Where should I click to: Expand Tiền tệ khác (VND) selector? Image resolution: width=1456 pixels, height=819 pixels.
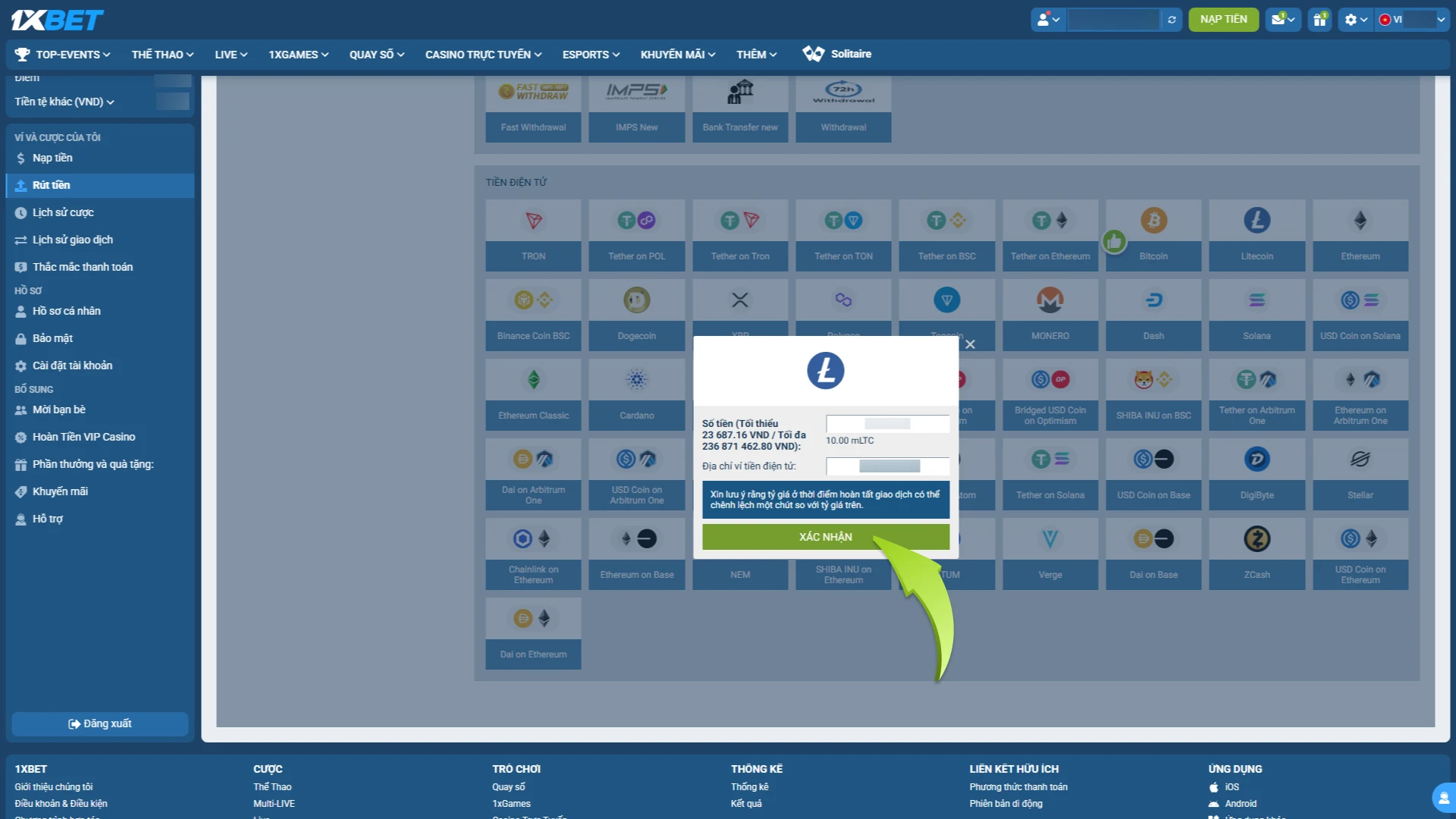[x=64, y=102]
